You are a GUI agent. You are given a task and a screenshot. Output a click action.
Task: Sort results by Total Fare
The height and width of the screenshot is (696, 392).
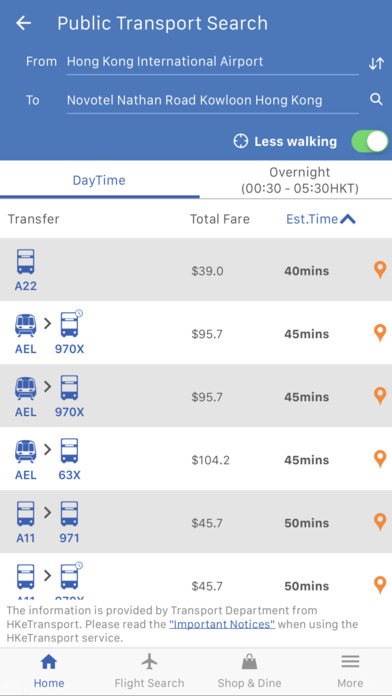pos(220,219)
